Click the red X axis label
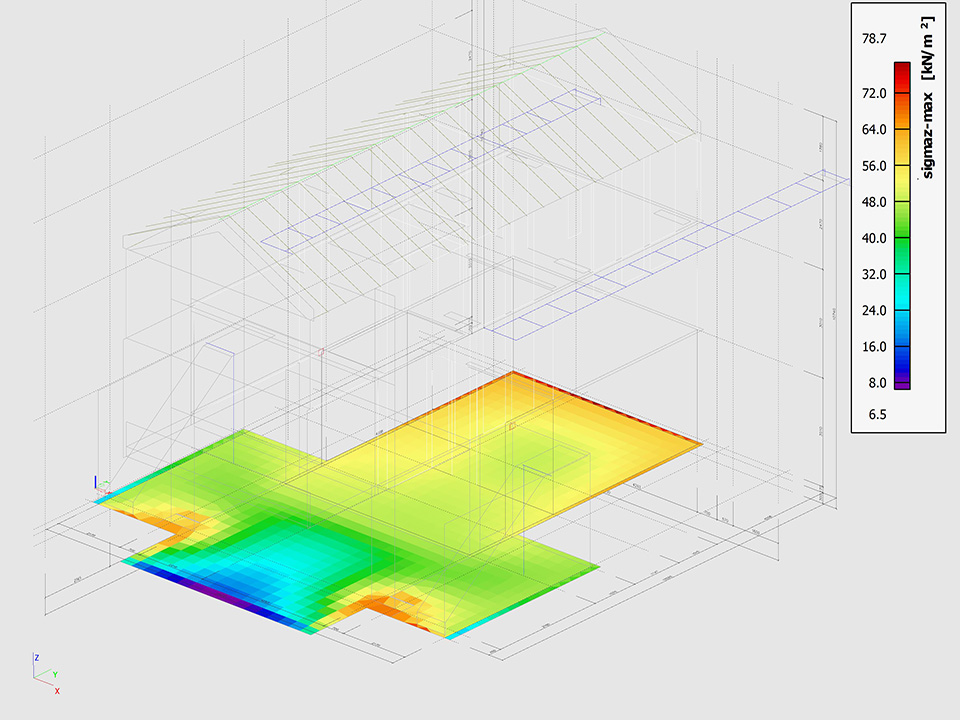The height and width of the screenshot is (720, 960). (x=57, y=691)
